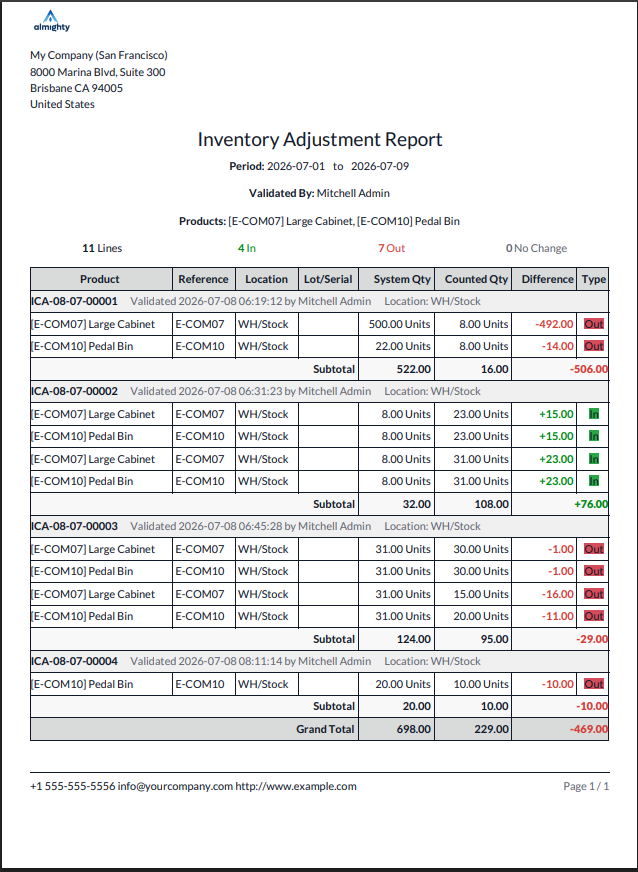
Task: Click the subtotal system quantity 32.00
Action: click(x=417, y=504)
